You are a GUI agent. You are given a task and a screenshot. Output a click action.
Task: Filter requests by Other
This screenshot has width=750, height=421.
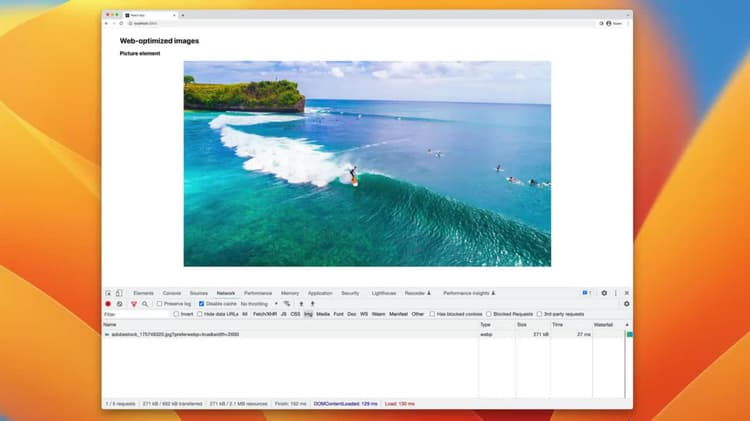pyautogui.click(x=418, y=314)
